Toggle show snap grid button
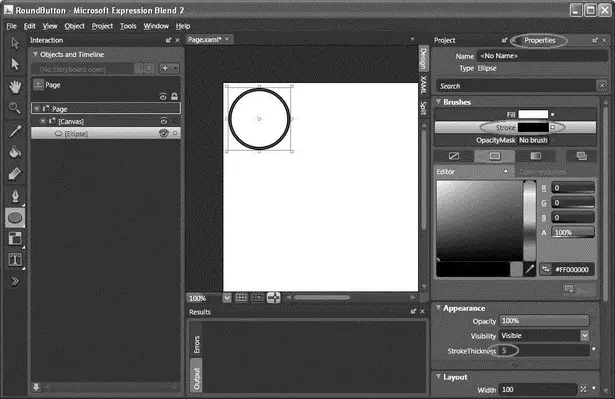This screenshot has height=399, width=615. [241, 298]
